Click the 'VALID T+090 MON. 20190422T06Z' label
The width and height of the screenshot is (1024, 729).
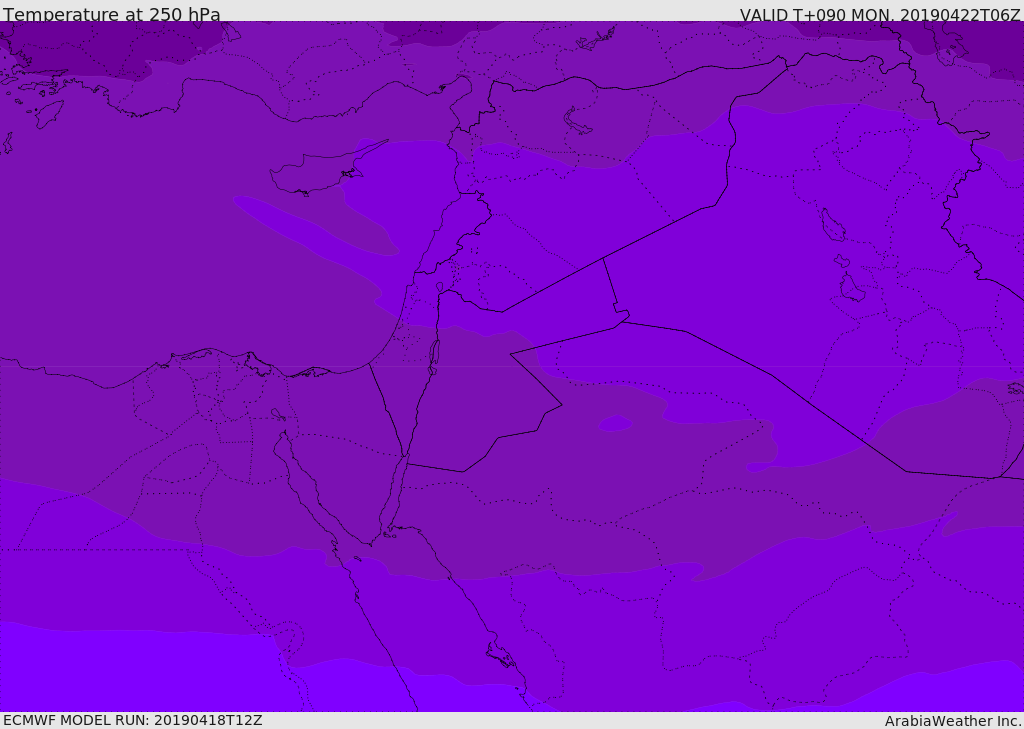click(x=880, y=14)
